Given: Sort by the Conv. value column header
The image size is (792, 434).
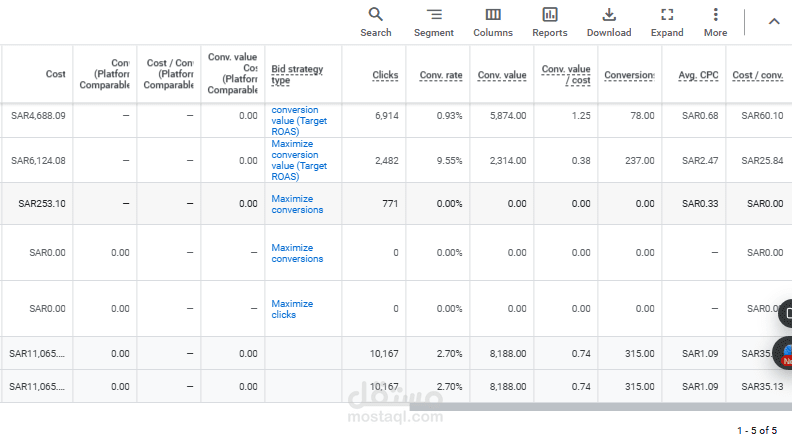Looking at the screenshot, I should pyautogui.click(x=502, y=75).
